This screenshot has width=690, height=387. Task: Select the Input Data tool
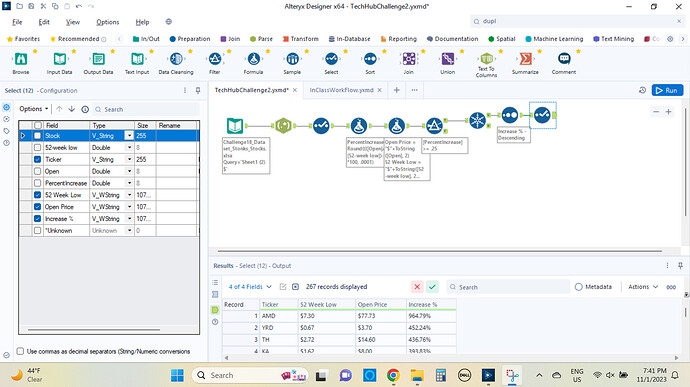[59, 59]
